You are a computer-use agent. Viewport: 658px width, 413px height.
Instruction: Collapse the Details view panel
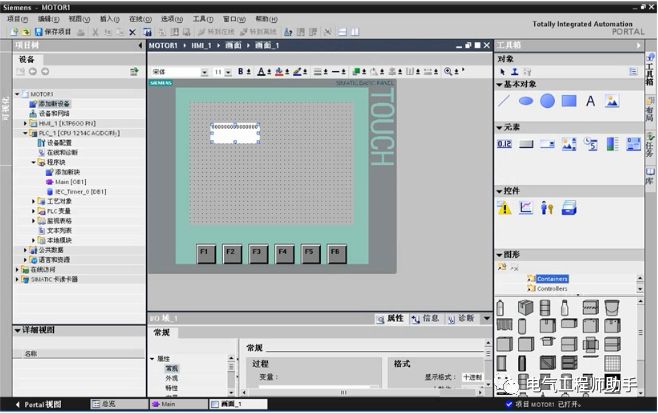[x=18, y=330]
